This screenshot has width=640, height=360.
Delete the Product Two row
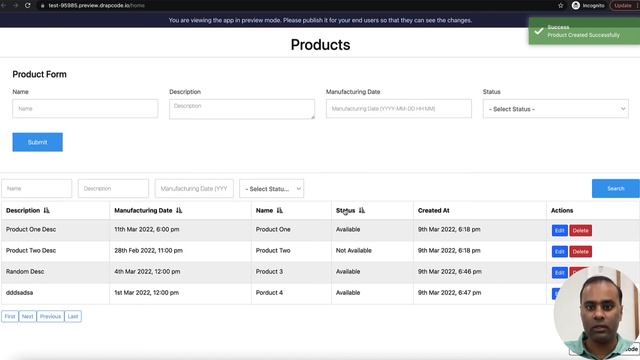pos(580,251)
